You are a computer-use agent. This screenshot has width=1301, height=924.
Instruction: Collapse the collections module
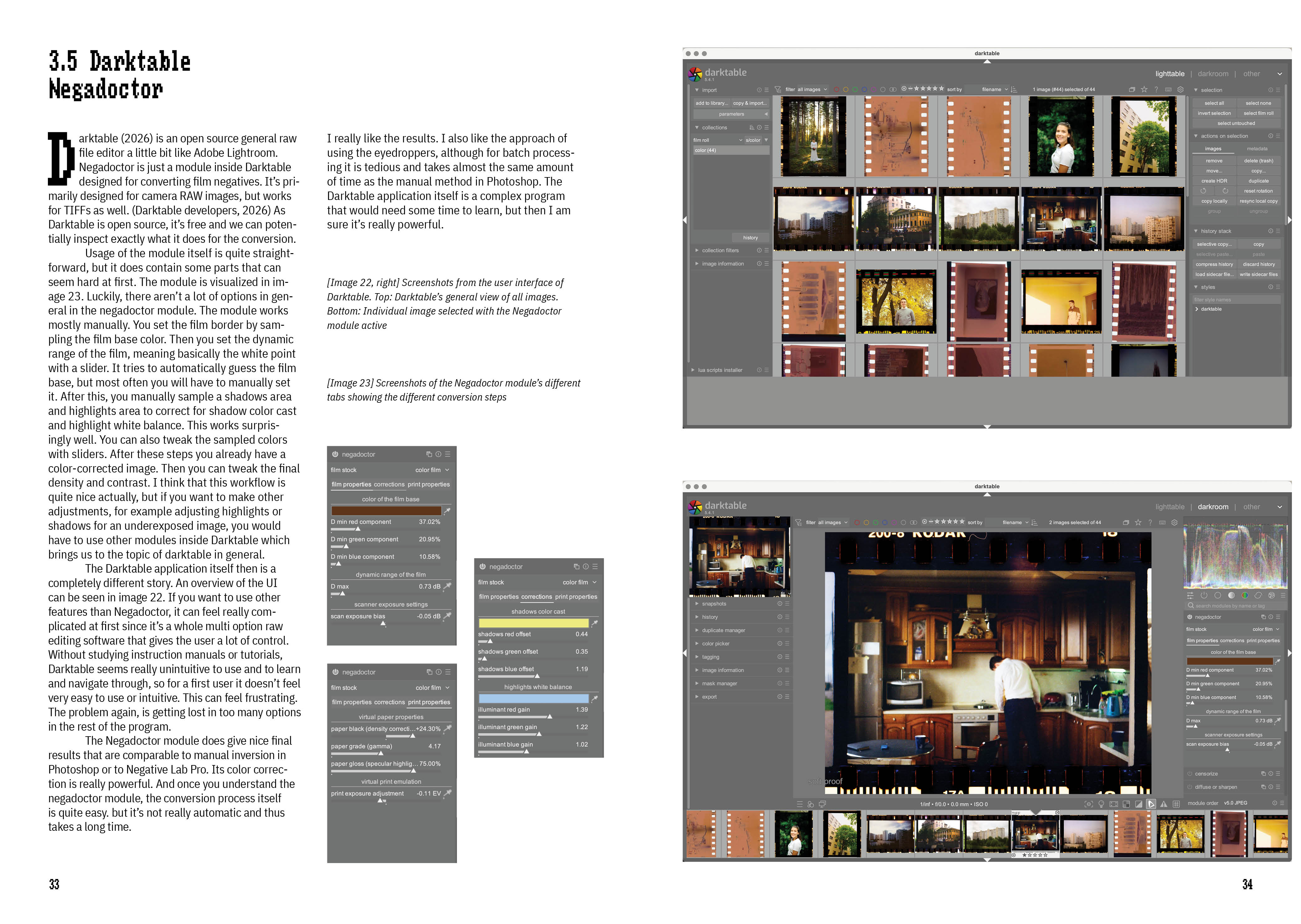[x=697, y=127]
